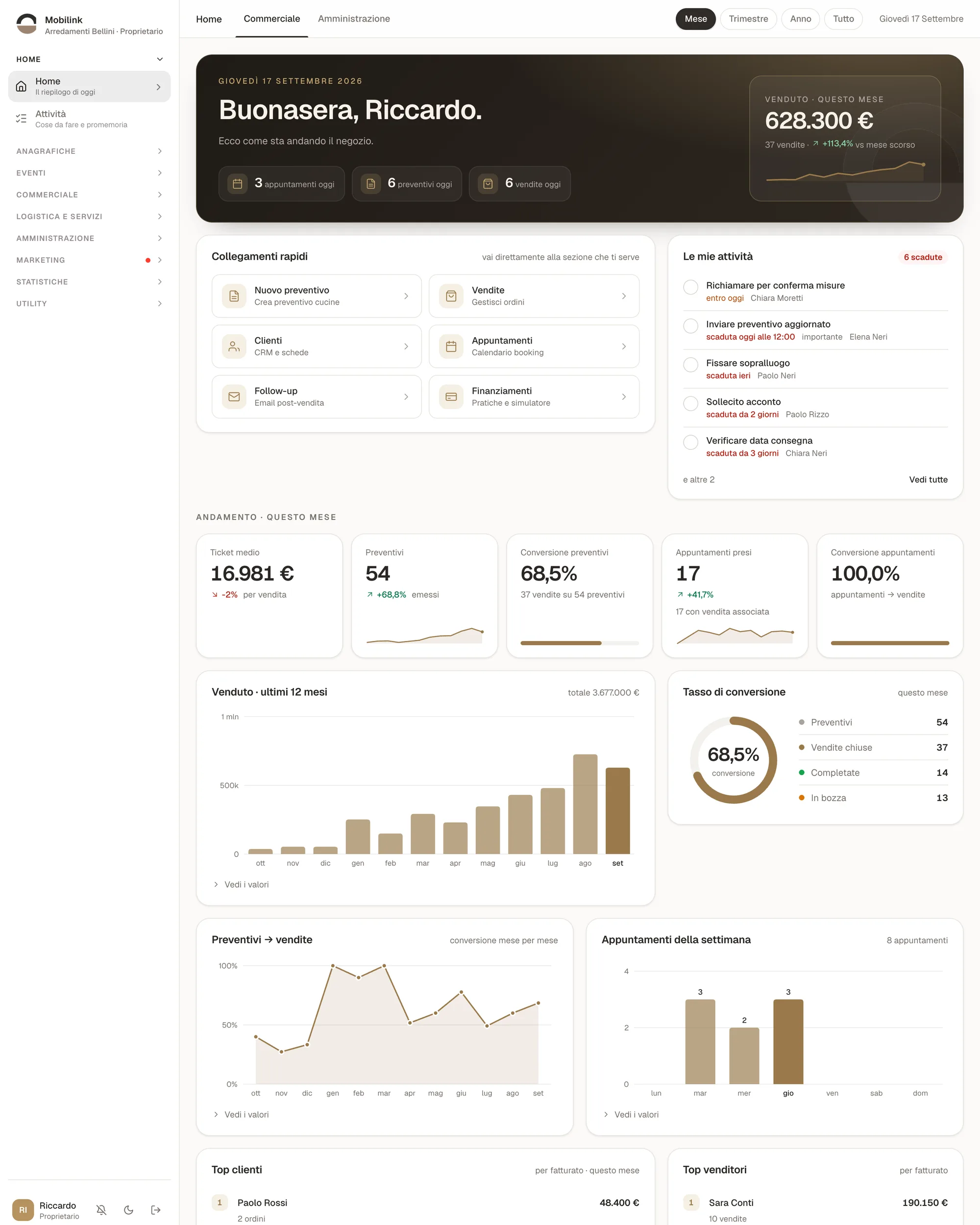This screenshot has width=980, height=1225.
Task: Mark Richiamare per conferma misure as done
Action: click(x=690, y=287)
